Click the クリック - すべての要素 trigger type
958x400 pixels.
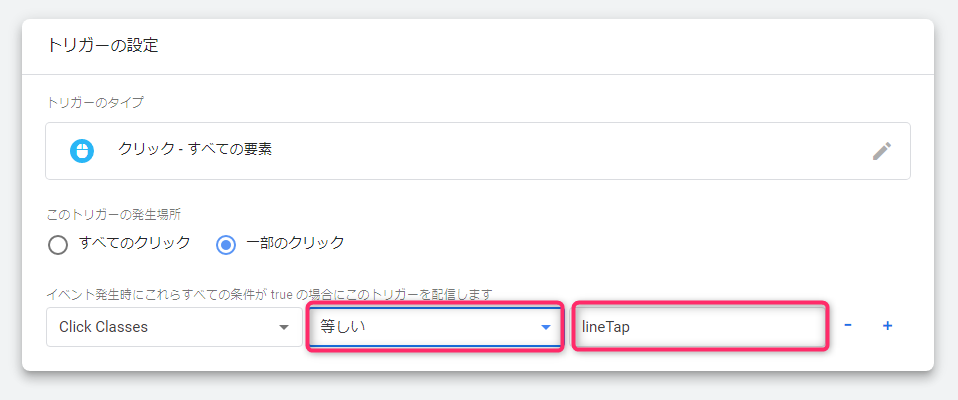click(195, 150)
